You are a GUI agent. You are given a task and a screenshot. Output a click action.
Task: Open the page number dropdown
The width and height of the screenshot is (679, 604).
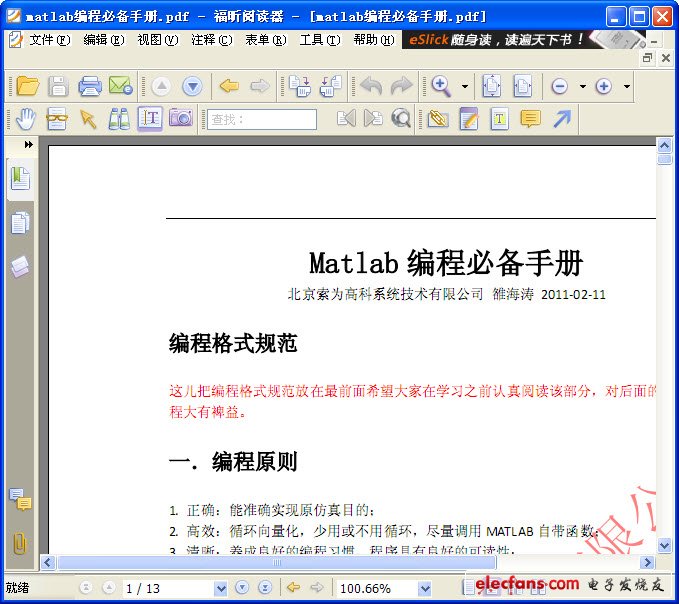220,589
